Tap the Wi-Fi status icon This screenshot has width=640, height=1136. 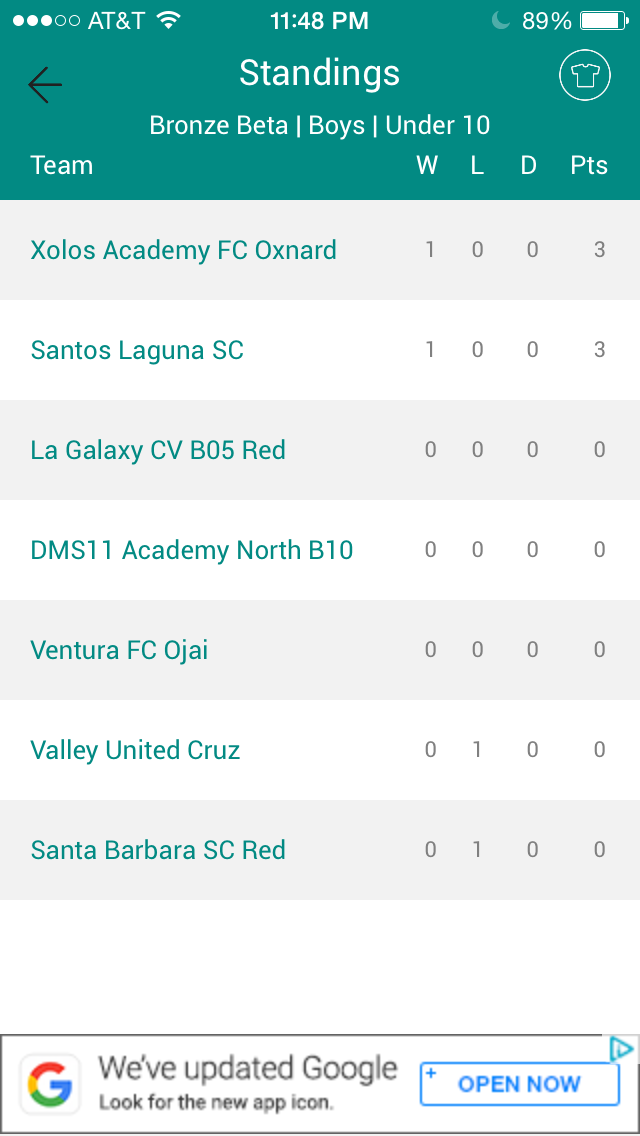(169, 20)
